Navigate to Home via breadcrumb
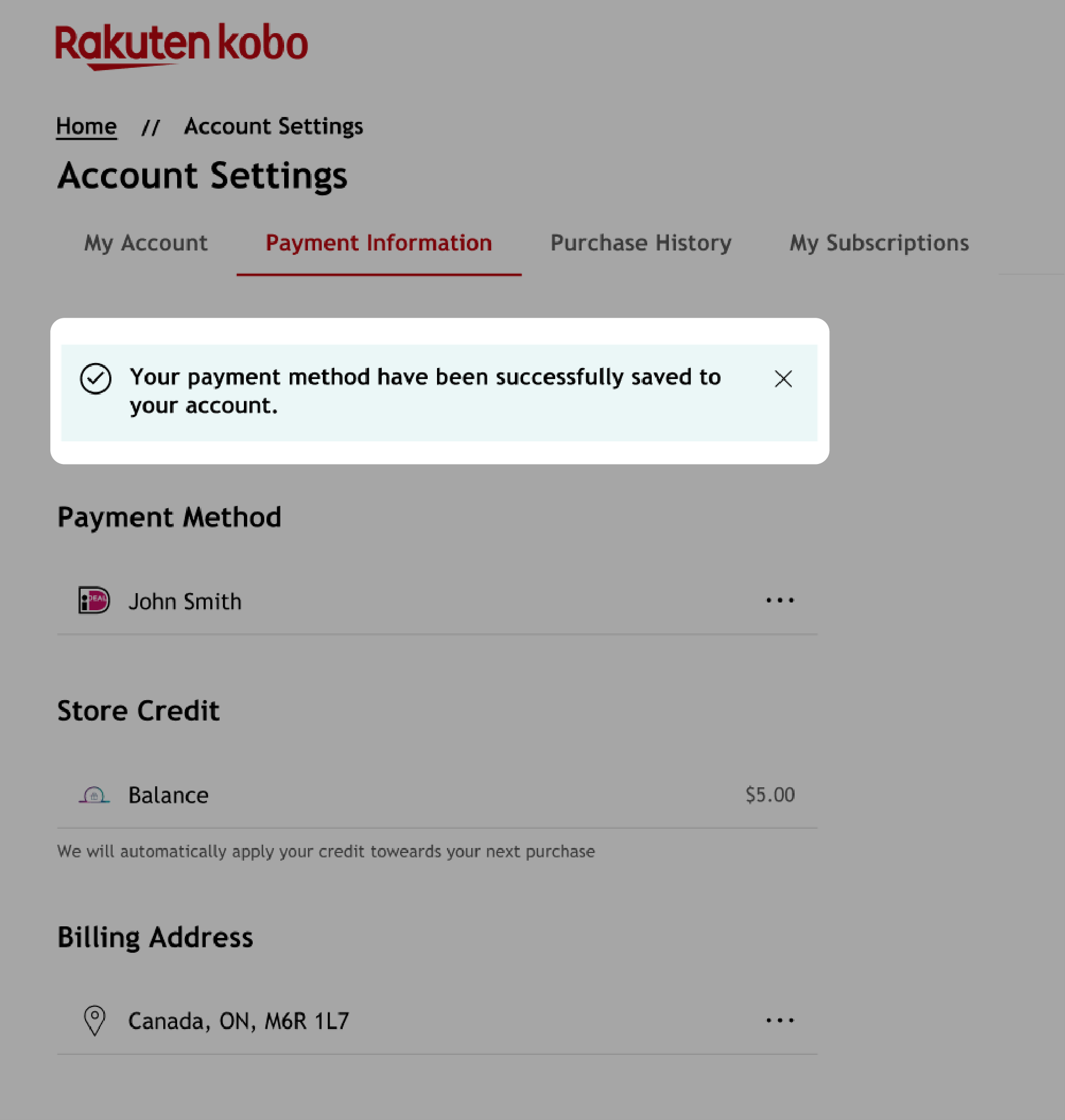The height and width of the screenshot is (1120, 1065). tap(86, 125)
